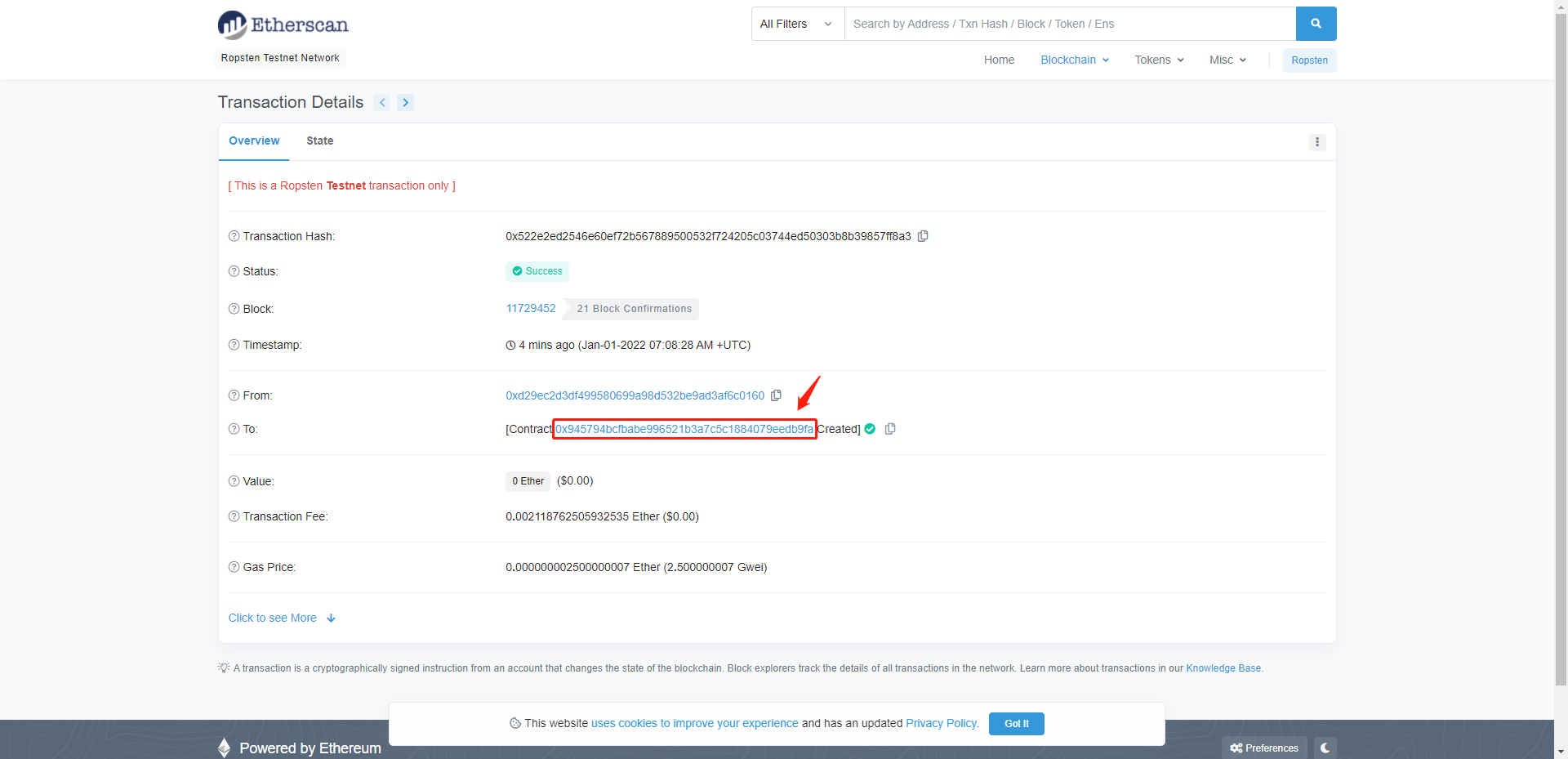
Task: Click help icon beside From
Action: [x=234, y=395]
